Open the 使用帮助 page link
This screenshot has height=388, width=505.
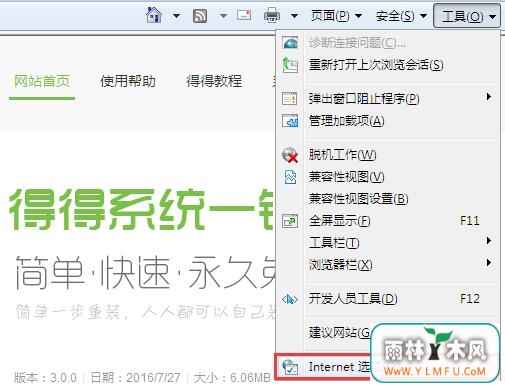tap(128, 81)
